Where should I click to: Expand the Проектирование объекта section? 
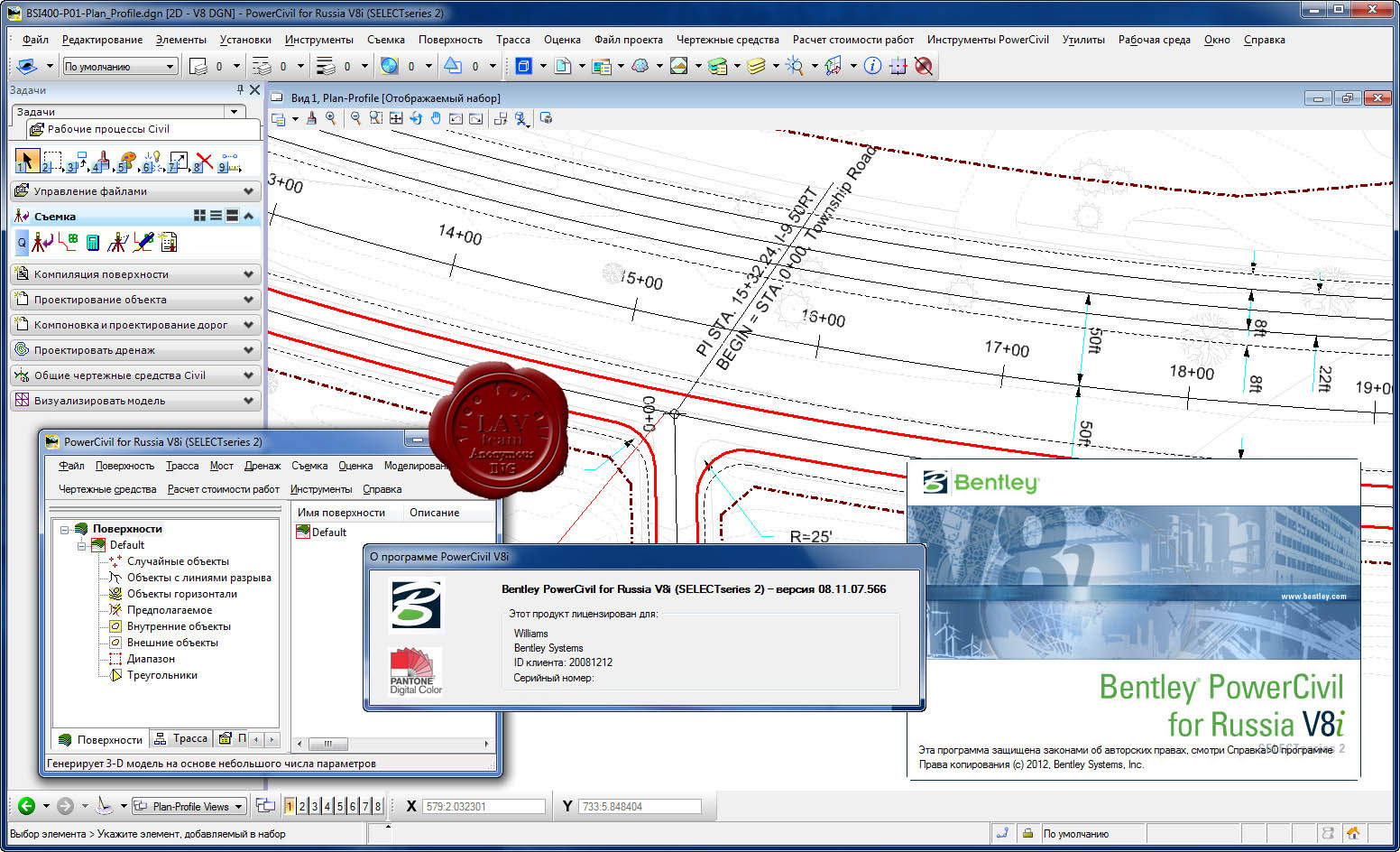(136, 300)
